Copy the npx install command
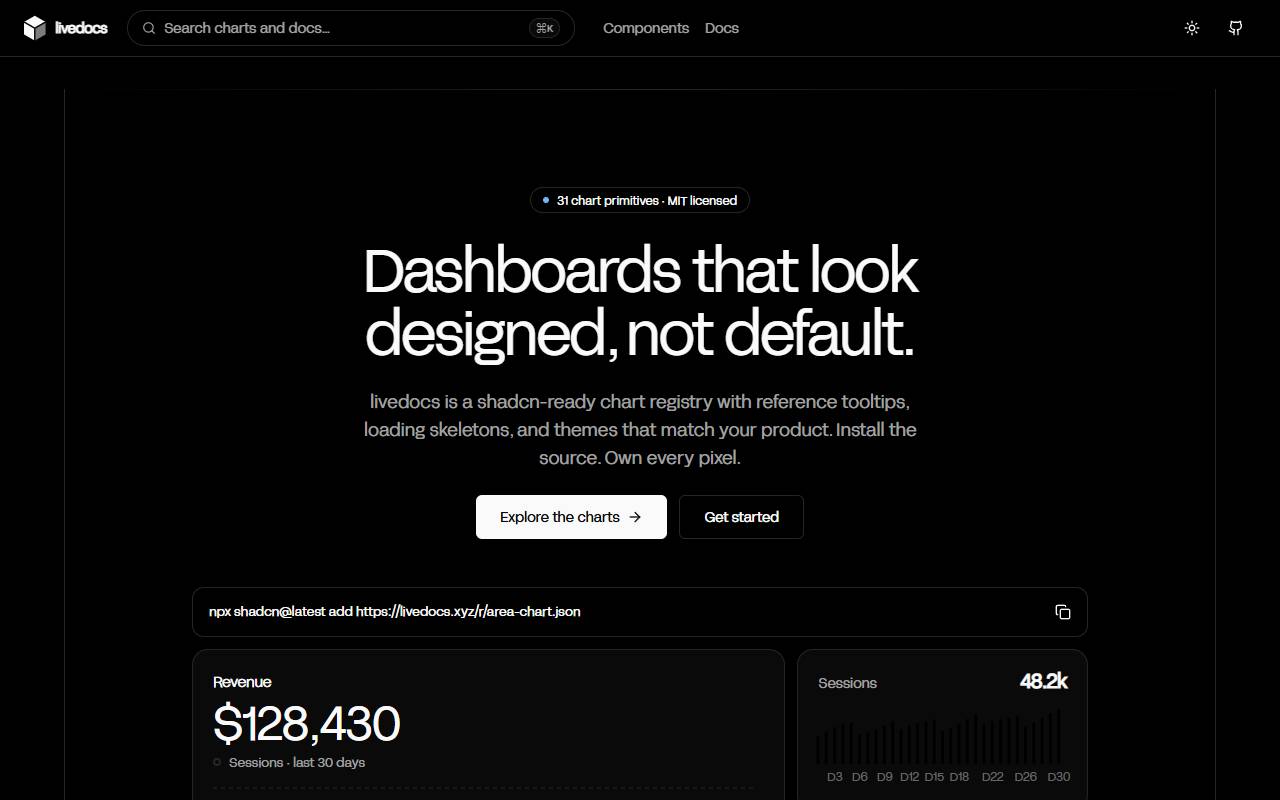 pyautogui.click(x=1063, y=612)
